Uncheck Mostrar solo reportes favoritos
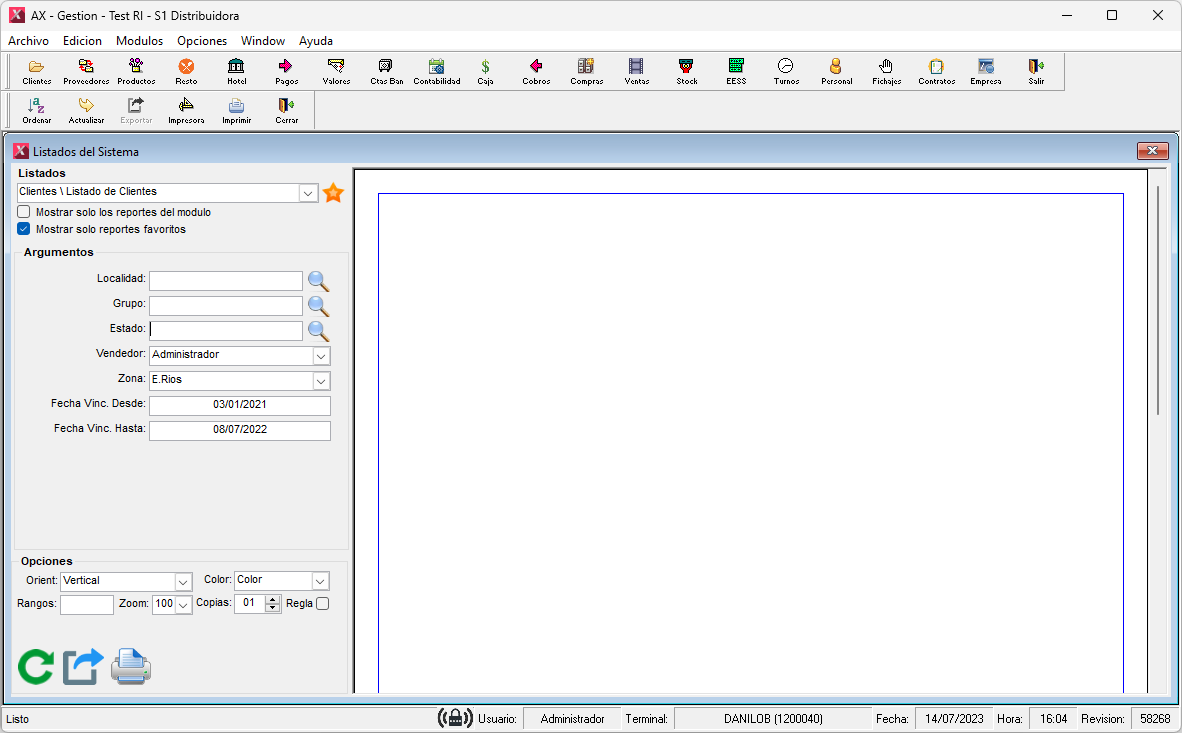This screenshot has width=1182, height=733. (x=24, y=229)
